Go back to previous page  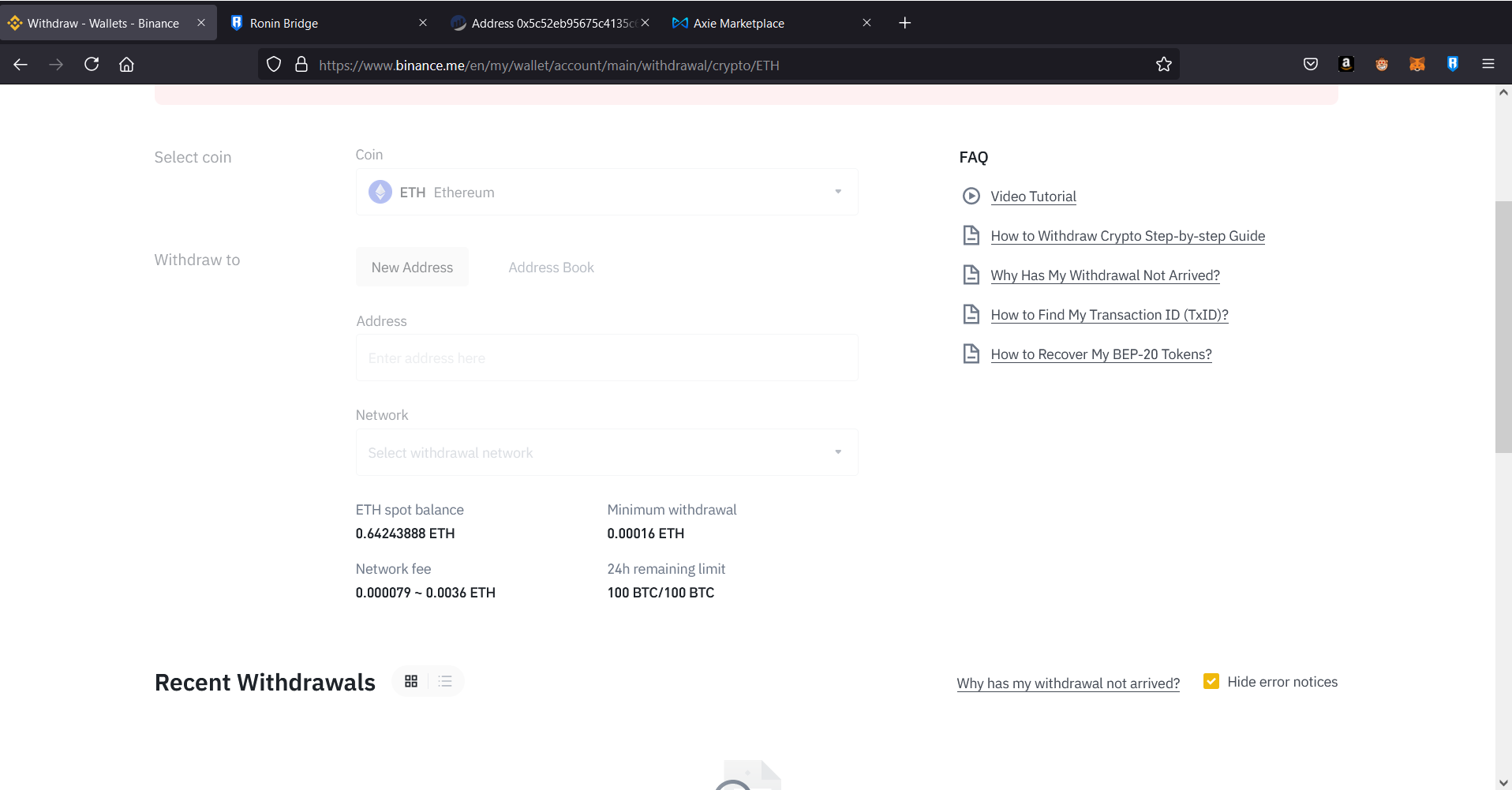(21, 65)
